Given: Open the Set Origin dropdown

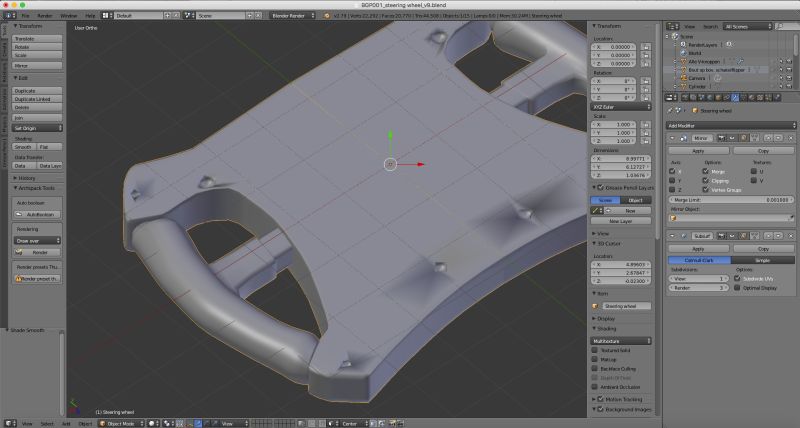Looking at the screenshot, I should (37, 128).
